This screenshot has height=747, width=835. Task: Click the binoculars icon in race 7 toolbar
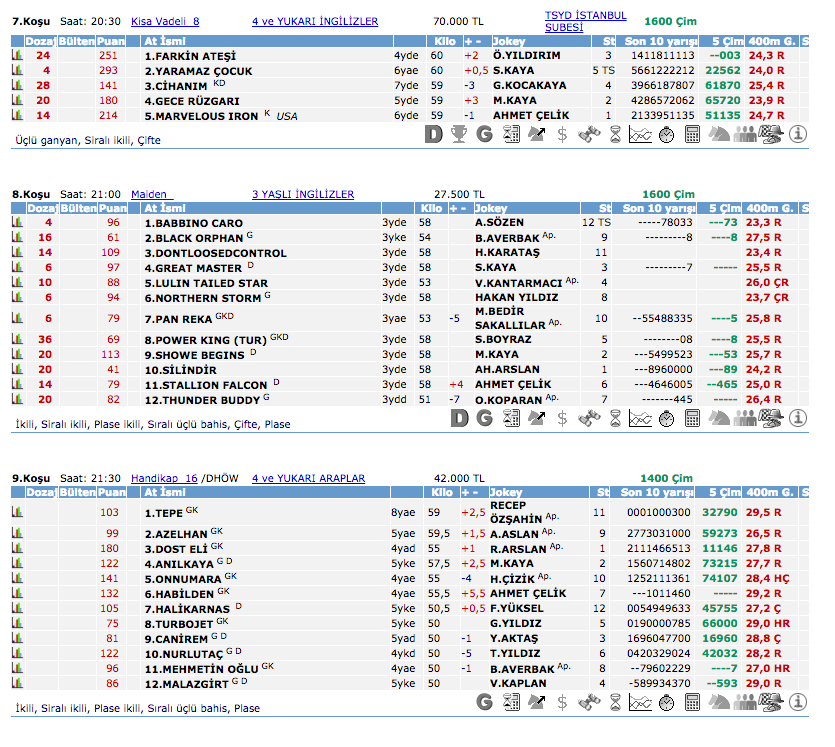point(588,134)
